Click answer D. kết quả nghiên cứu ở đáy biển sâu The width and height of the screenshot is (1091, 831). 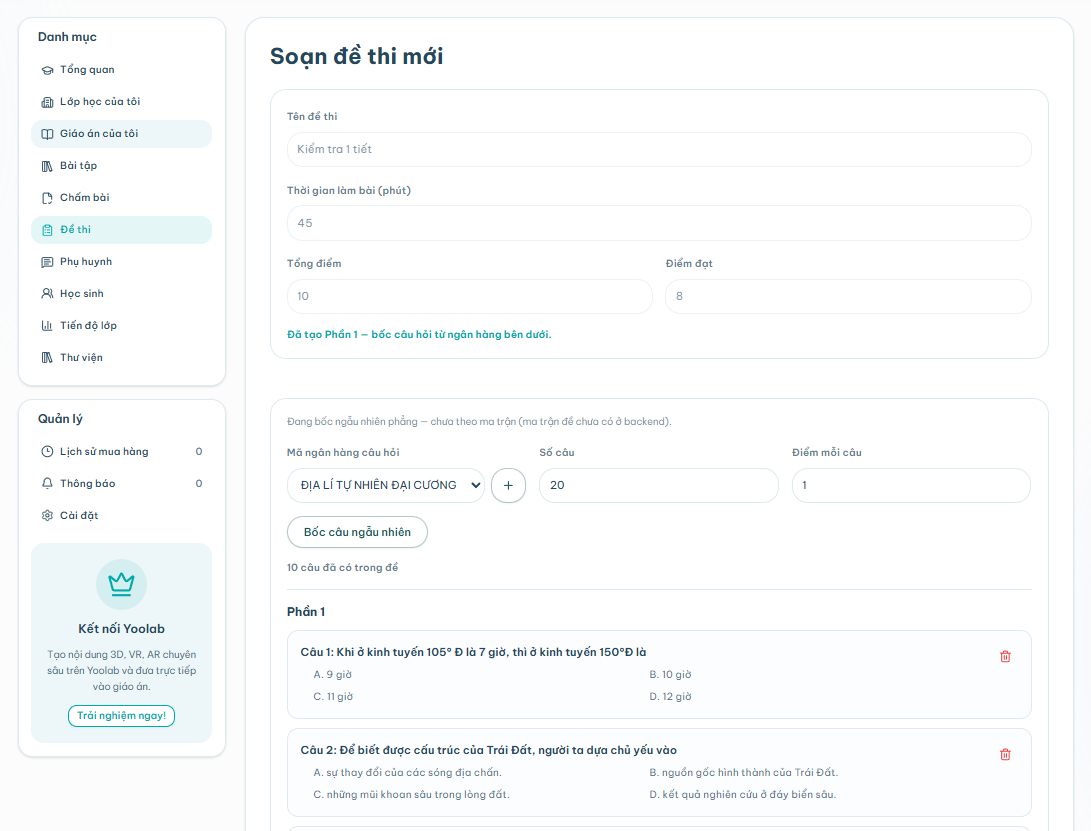742,795
